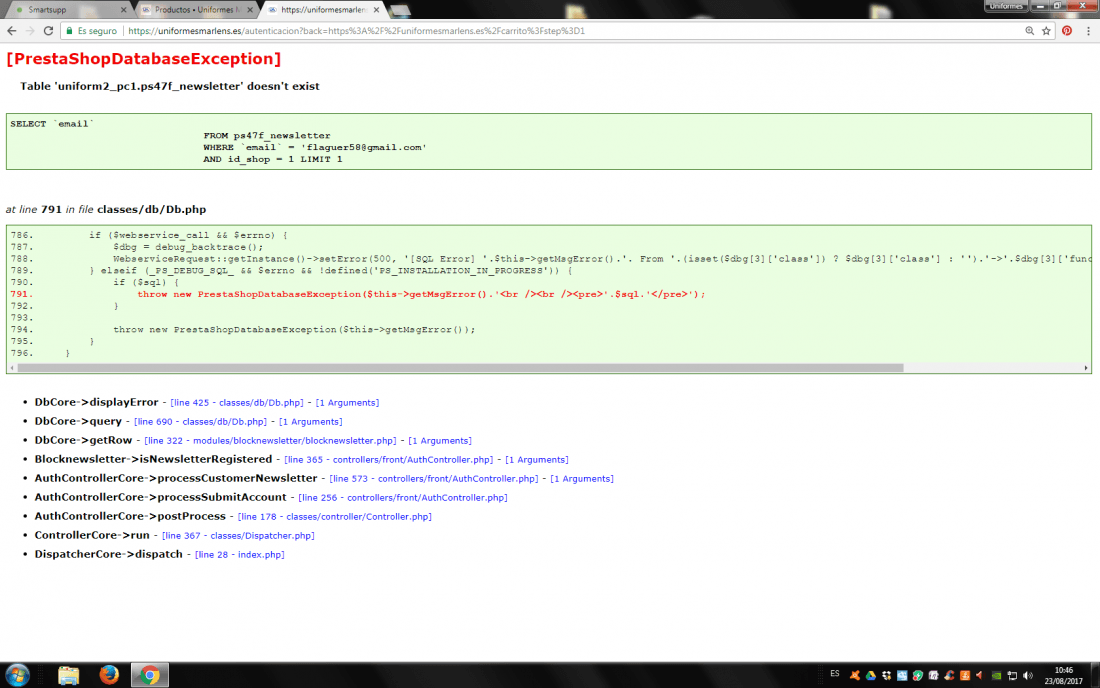Open link line 365 AuthController.php

389,459
